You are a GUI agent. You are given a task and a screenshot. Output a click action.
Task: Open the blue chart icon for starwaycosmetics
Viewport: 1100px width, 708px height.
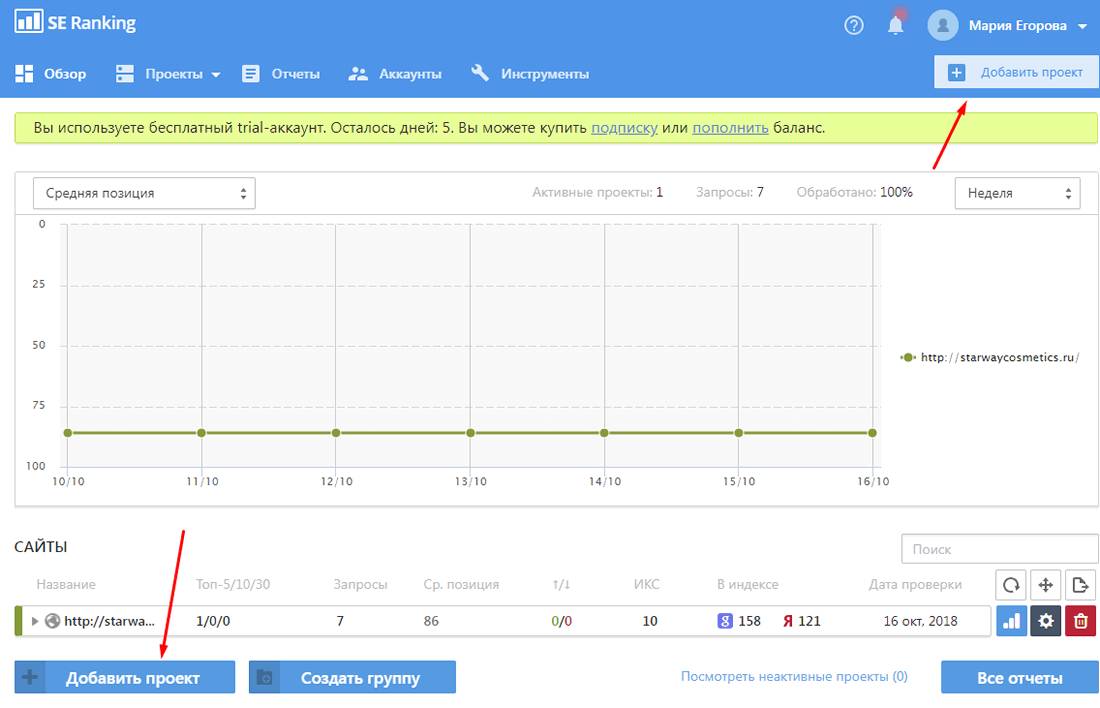click(1012, 621)
